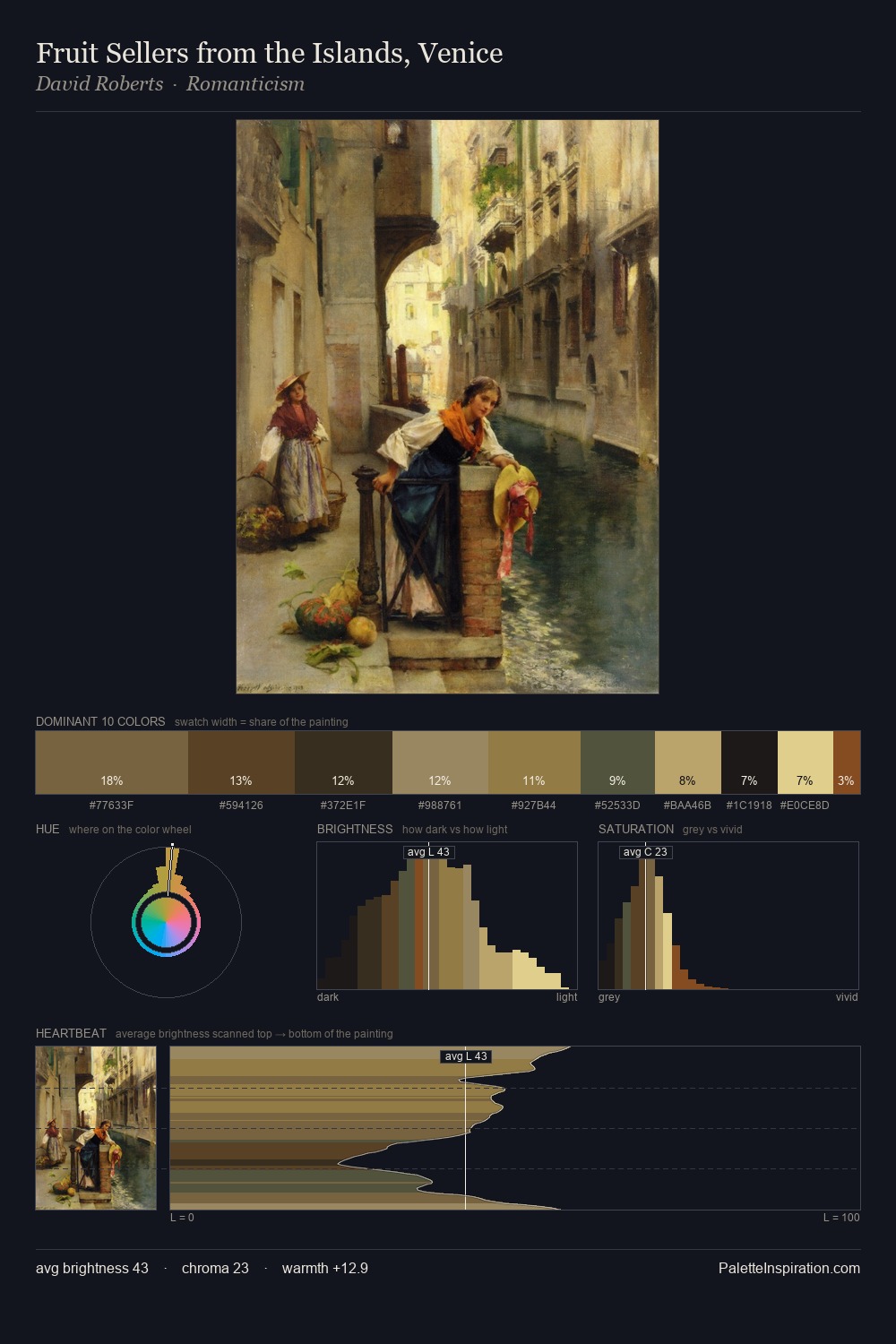896x1344 pixels.
Task: Click the small painting thumbnail beside Heartbeat chart
Action: tap(96, 1128)
